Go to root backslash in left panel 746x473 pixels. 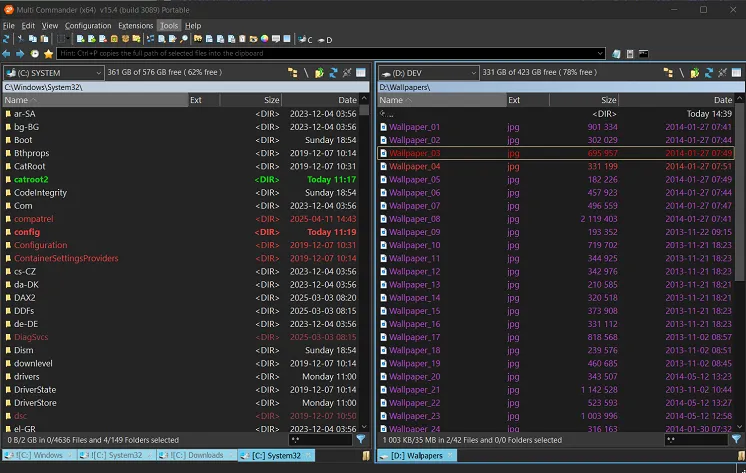click(305, 73)
